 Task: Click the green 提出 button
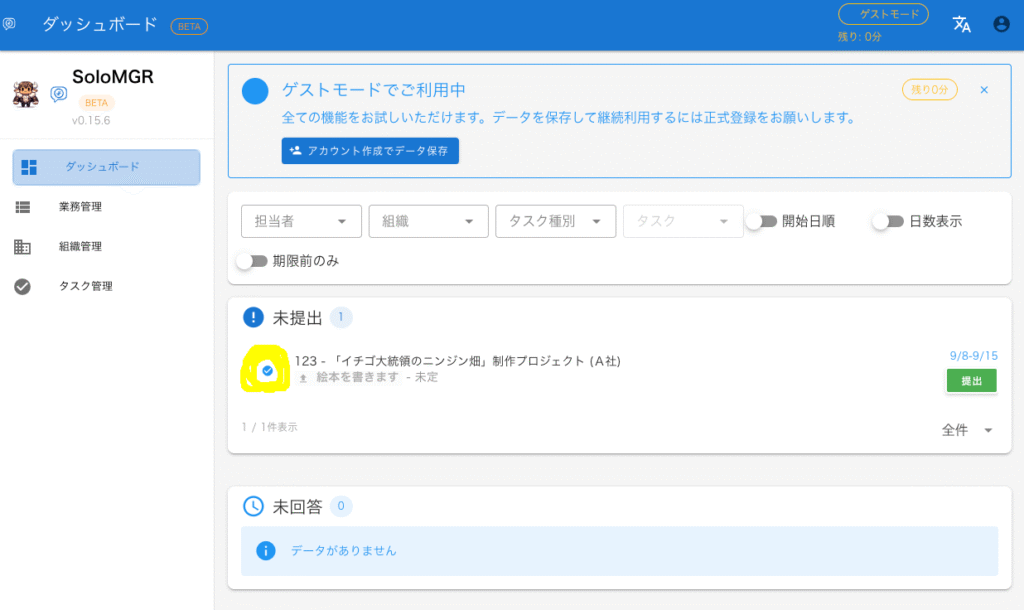[971, 381]
